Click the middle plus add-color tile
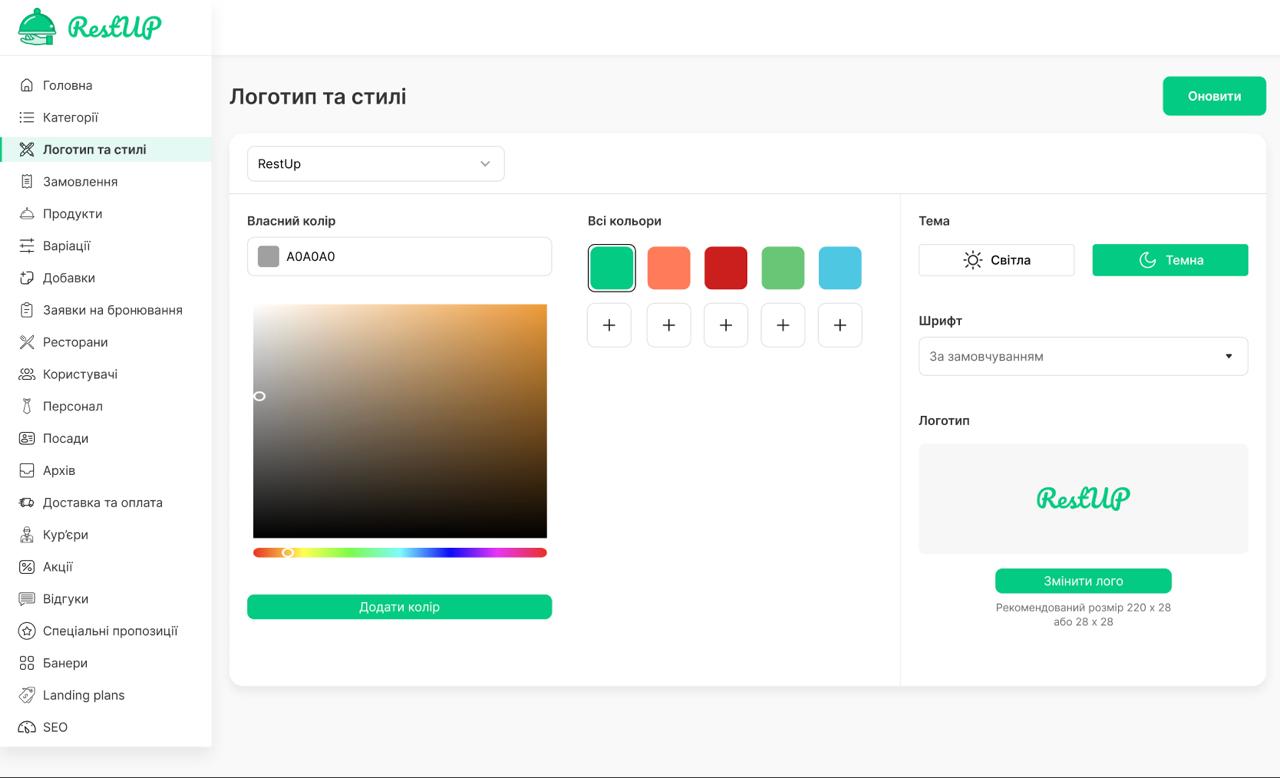The image size is (1280, 778). coord(726,325)
